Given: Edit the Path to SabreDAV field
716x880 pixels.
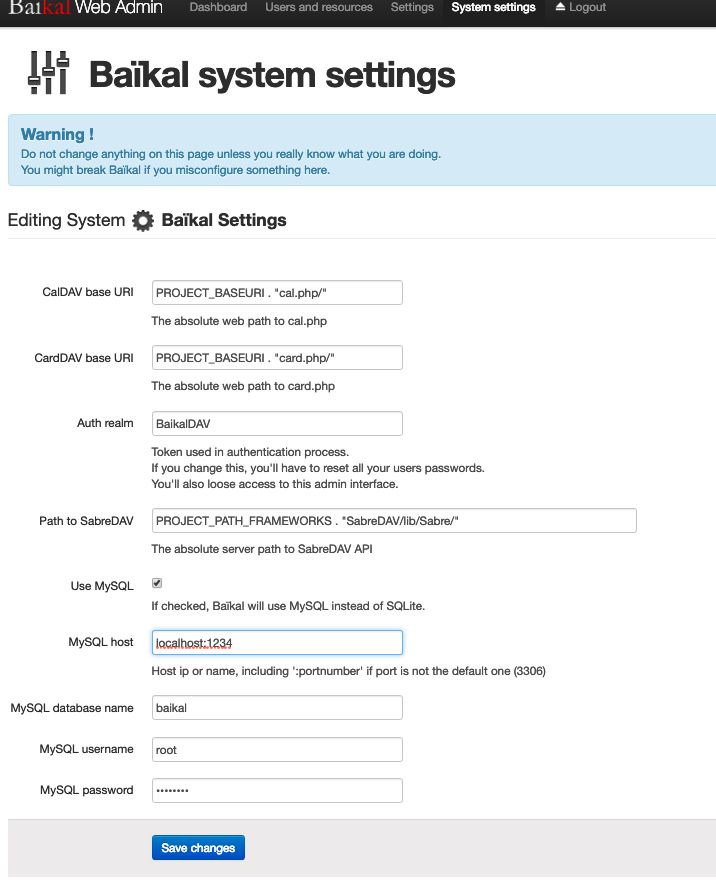Looking at the screenshot, I should tap(394, 521).
